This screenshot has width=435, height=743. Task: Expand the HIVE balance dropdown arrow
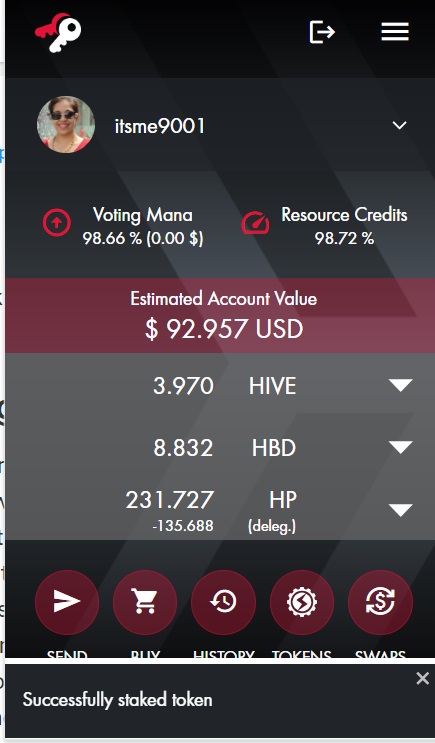(400, 385)
